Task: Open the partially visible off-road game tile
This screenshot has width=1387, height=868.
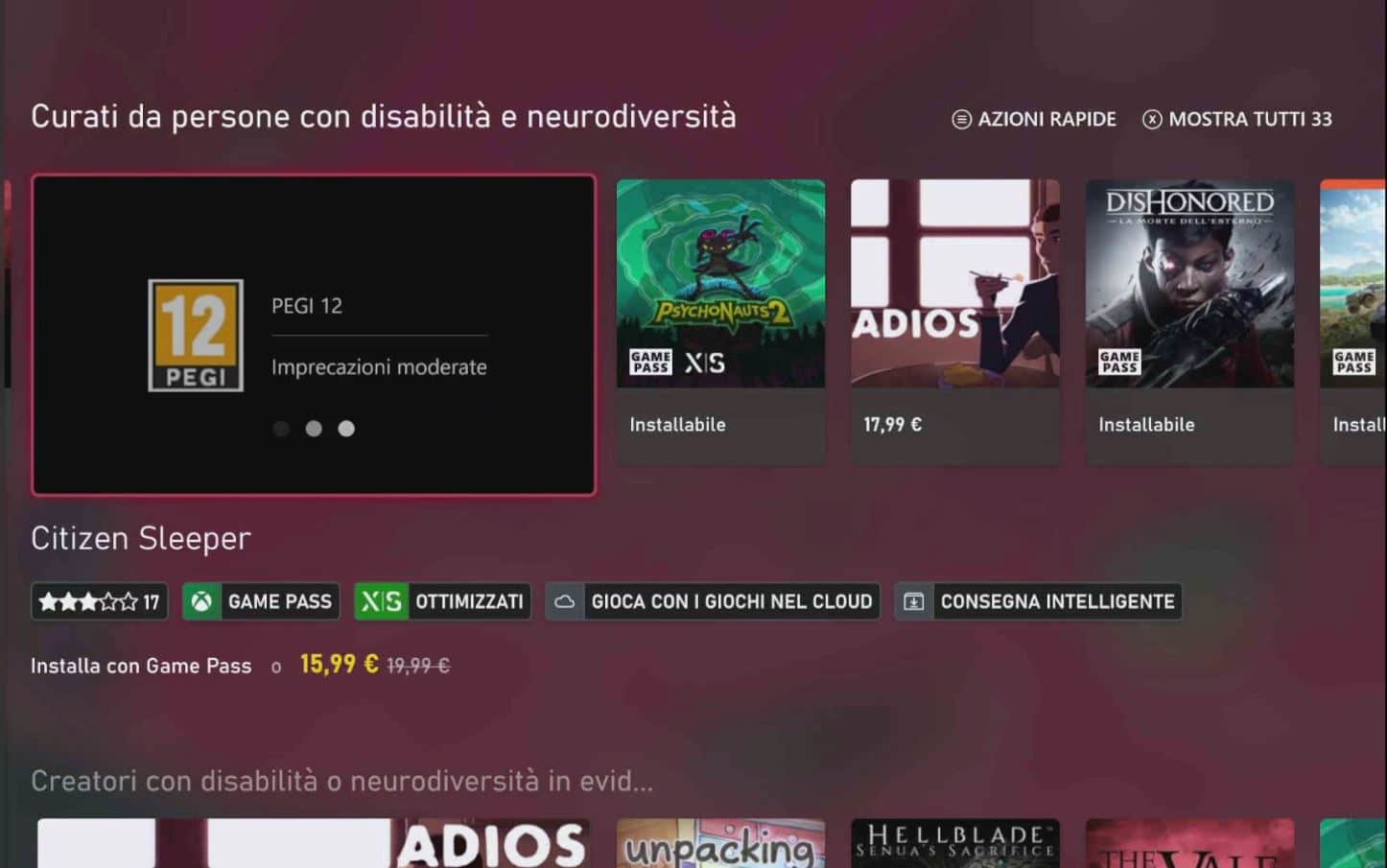Action: 1353,321
